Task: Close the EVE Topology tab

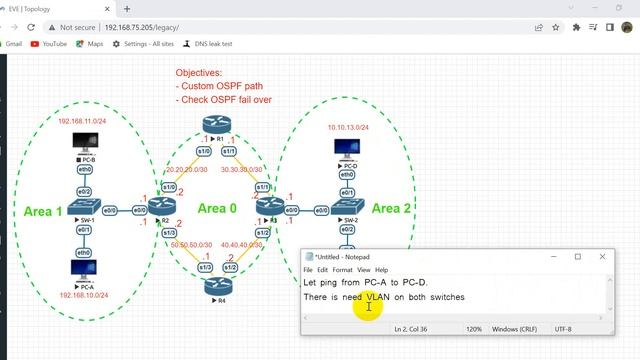Action: 107,9
